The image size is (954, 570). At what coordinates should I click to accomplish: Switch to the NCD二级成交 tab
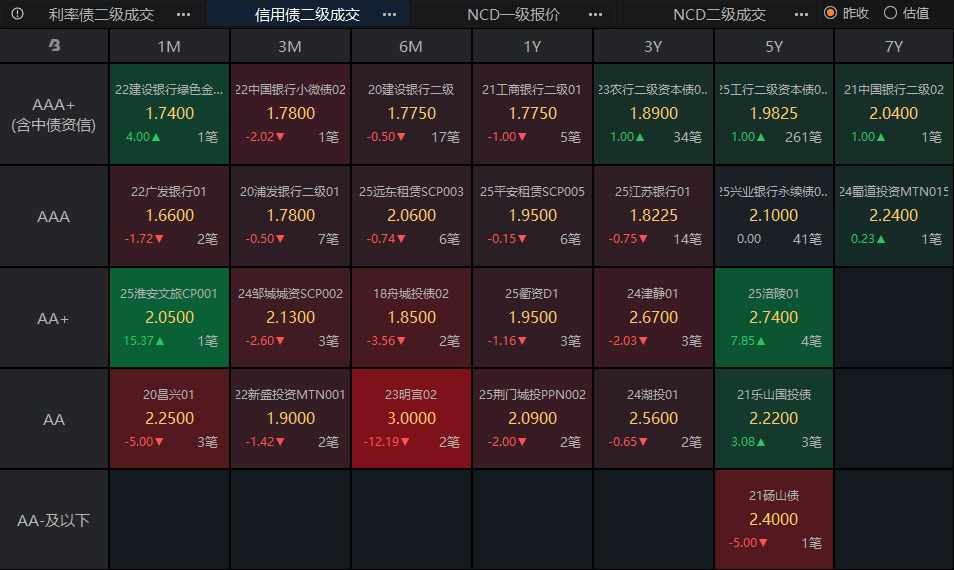pyautogui.click(x=719, y=14)
